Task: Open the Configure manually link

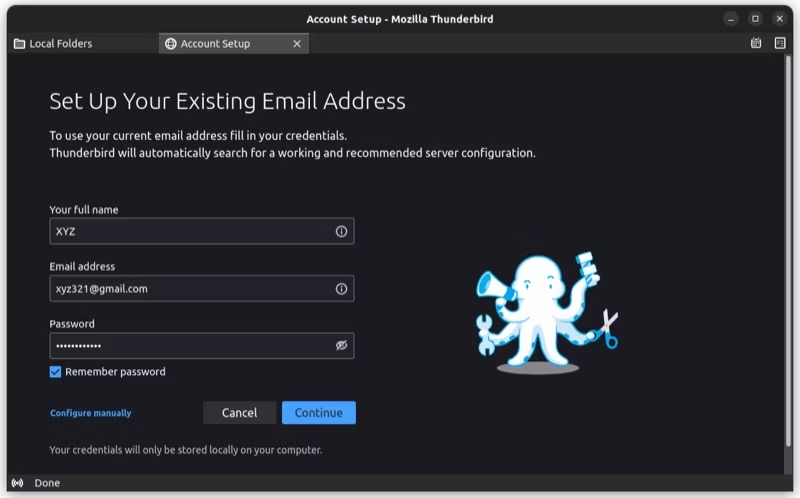Action: 90,413
